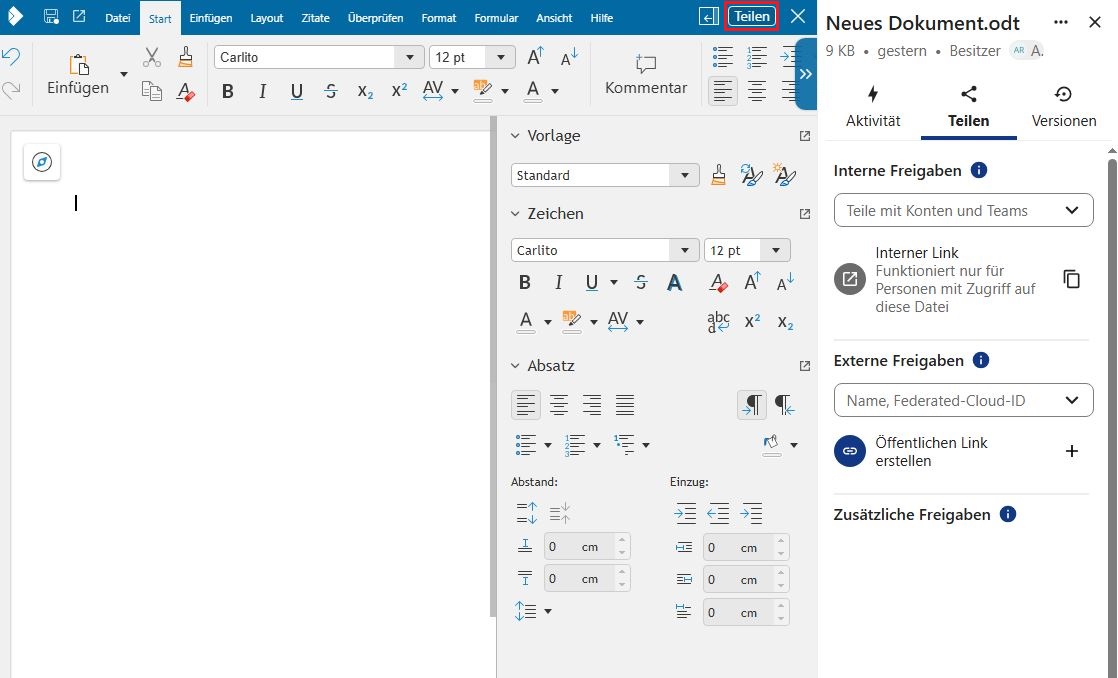This screenshot has height=678, width=1118.
Task: Open the Einfügen paste button
Action: (x=78, y=75)
